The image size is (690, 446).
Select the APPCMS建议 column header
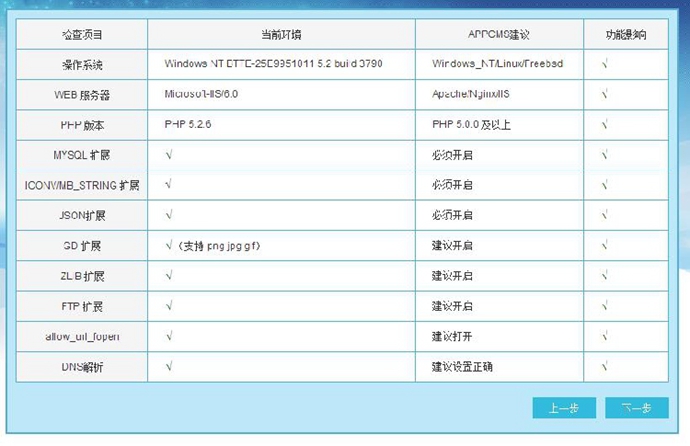coord(499,34)
